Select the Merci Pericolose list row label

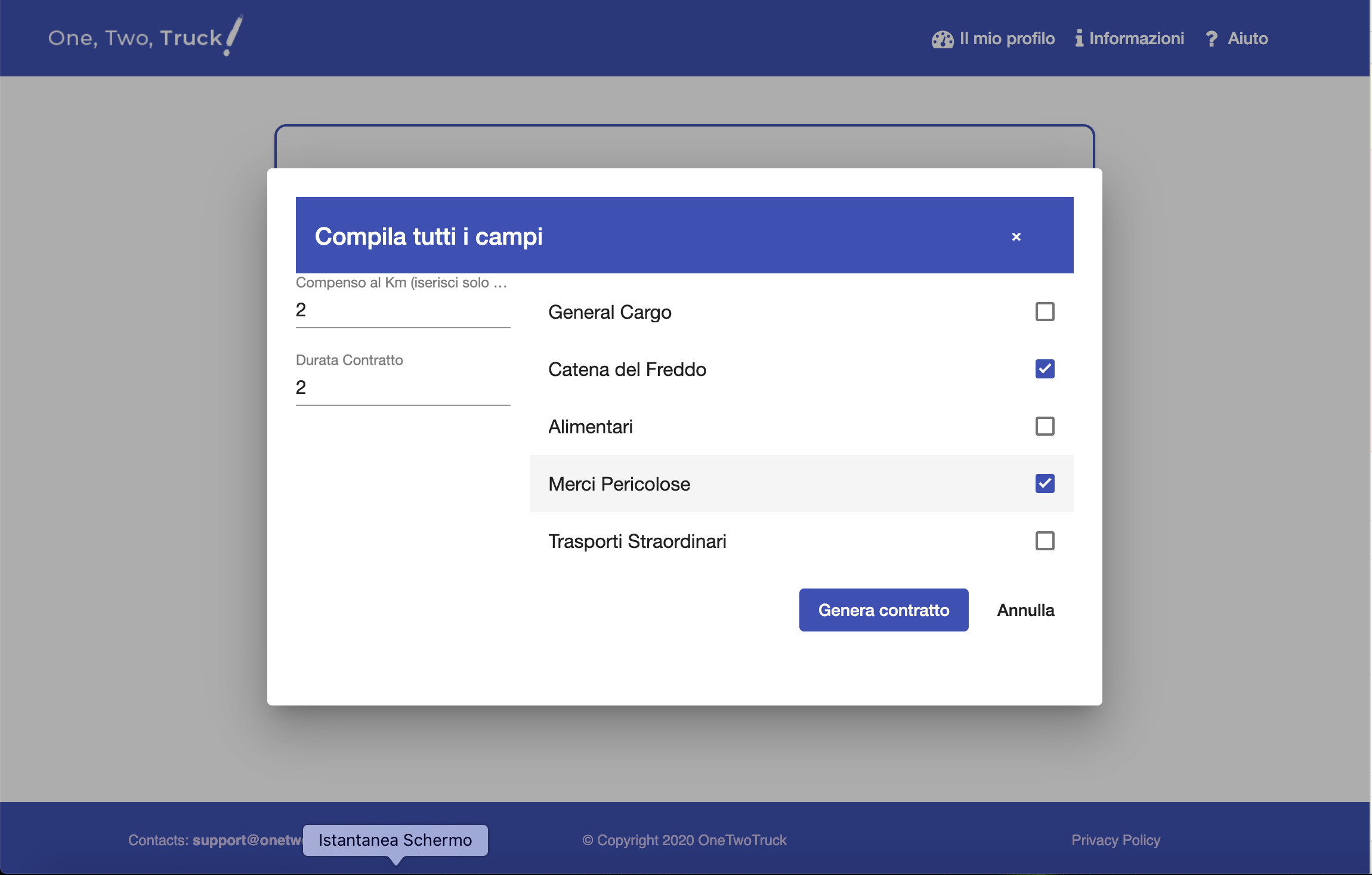[619, 484]
